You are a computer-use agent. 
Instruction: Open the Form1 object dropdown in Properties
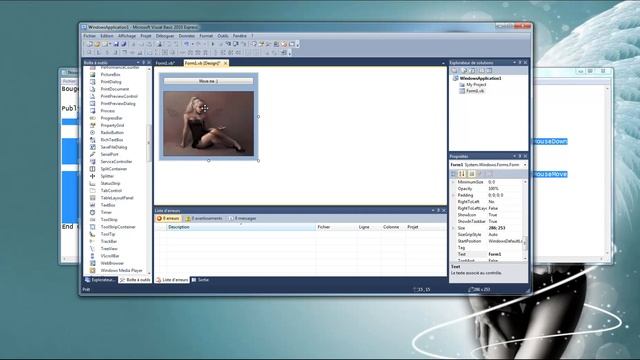[525, 165]
